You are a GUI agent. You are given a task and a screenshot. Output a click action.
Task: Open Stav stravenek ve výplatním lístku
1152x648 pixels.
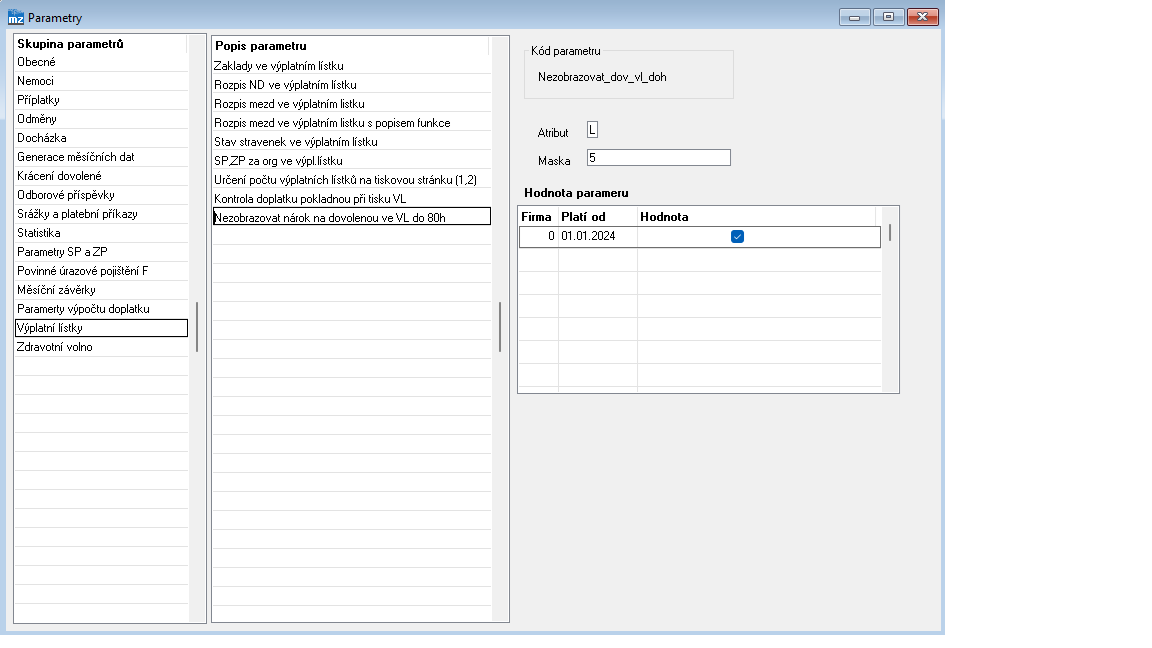click(x=352, y=143)
